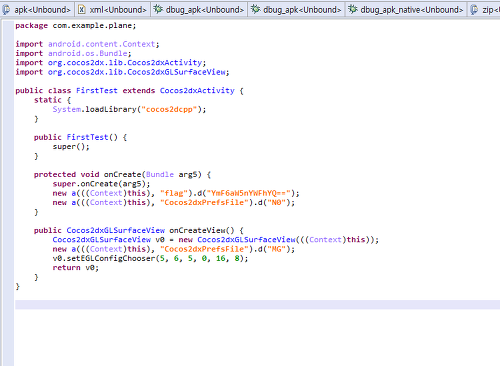This screenshot has width=500, height=366.
Task: Click the FirstTest class name after 'public class'
Action: [x=97, y=91]
